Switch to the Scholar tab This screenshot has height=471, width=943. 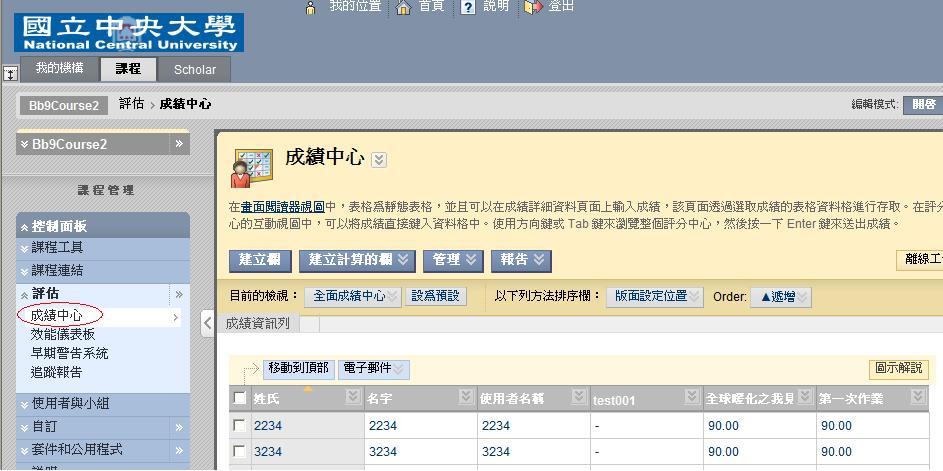(194, 70)
